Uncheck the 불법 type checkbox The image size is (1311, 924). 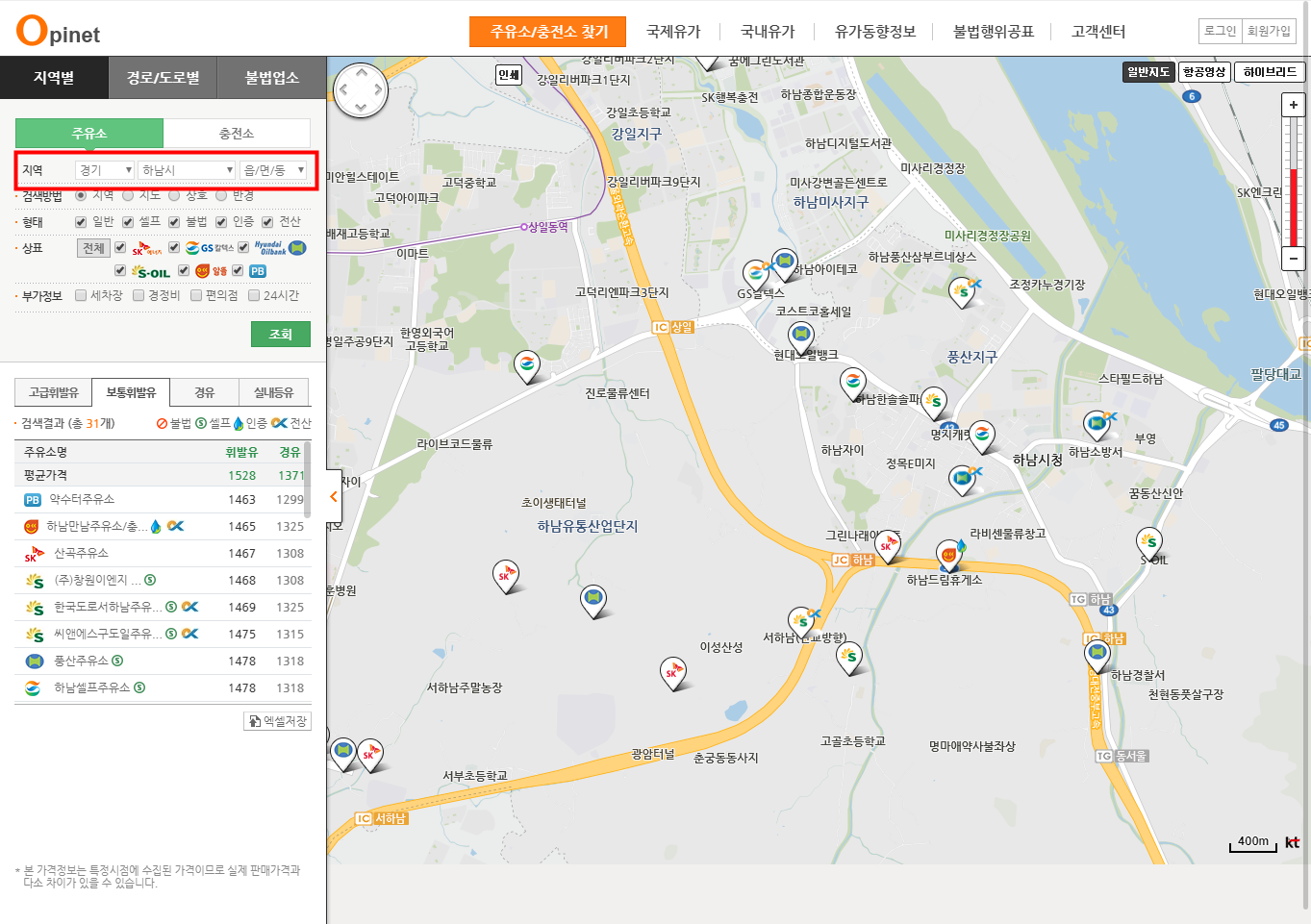(x=174, y=222)
